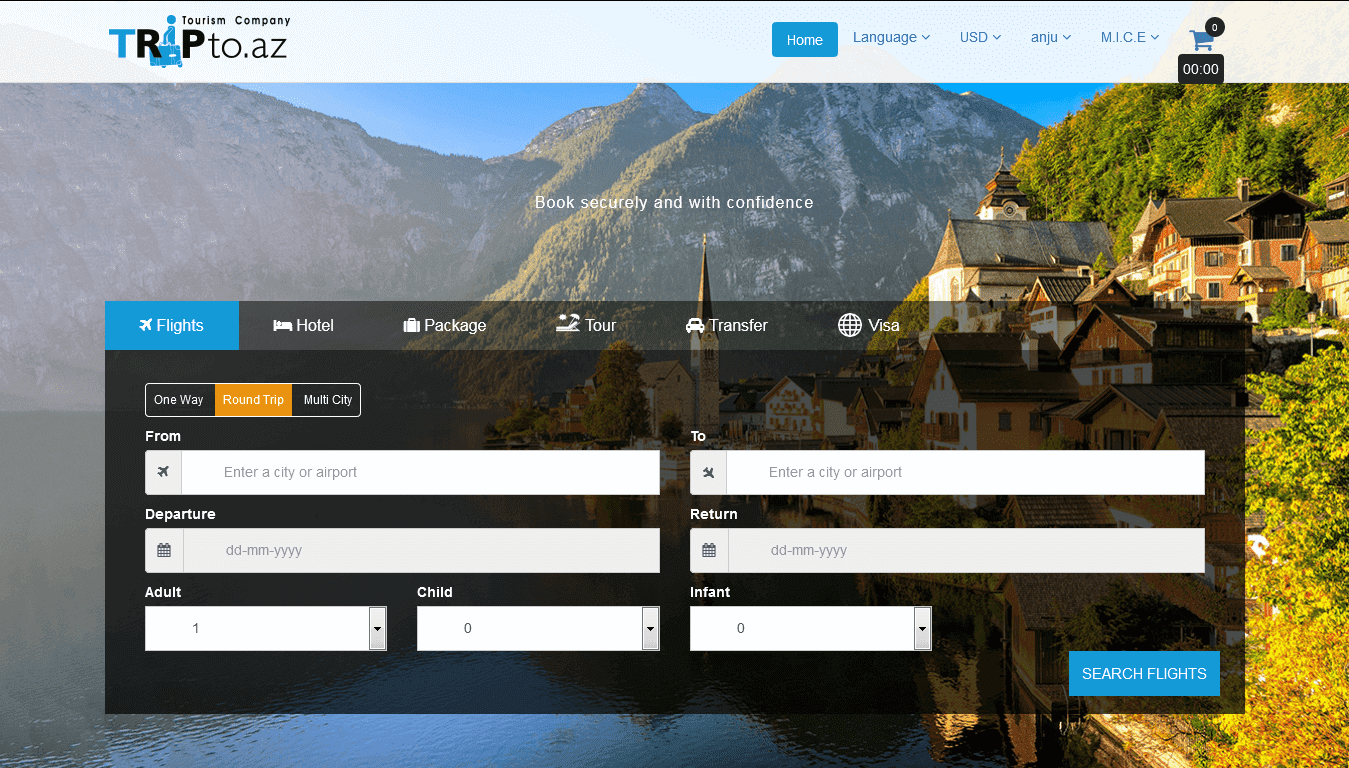Open the Infant count dropdown
The height and width of the screenshot is (768, 1349).
click(x=811, y=628)
